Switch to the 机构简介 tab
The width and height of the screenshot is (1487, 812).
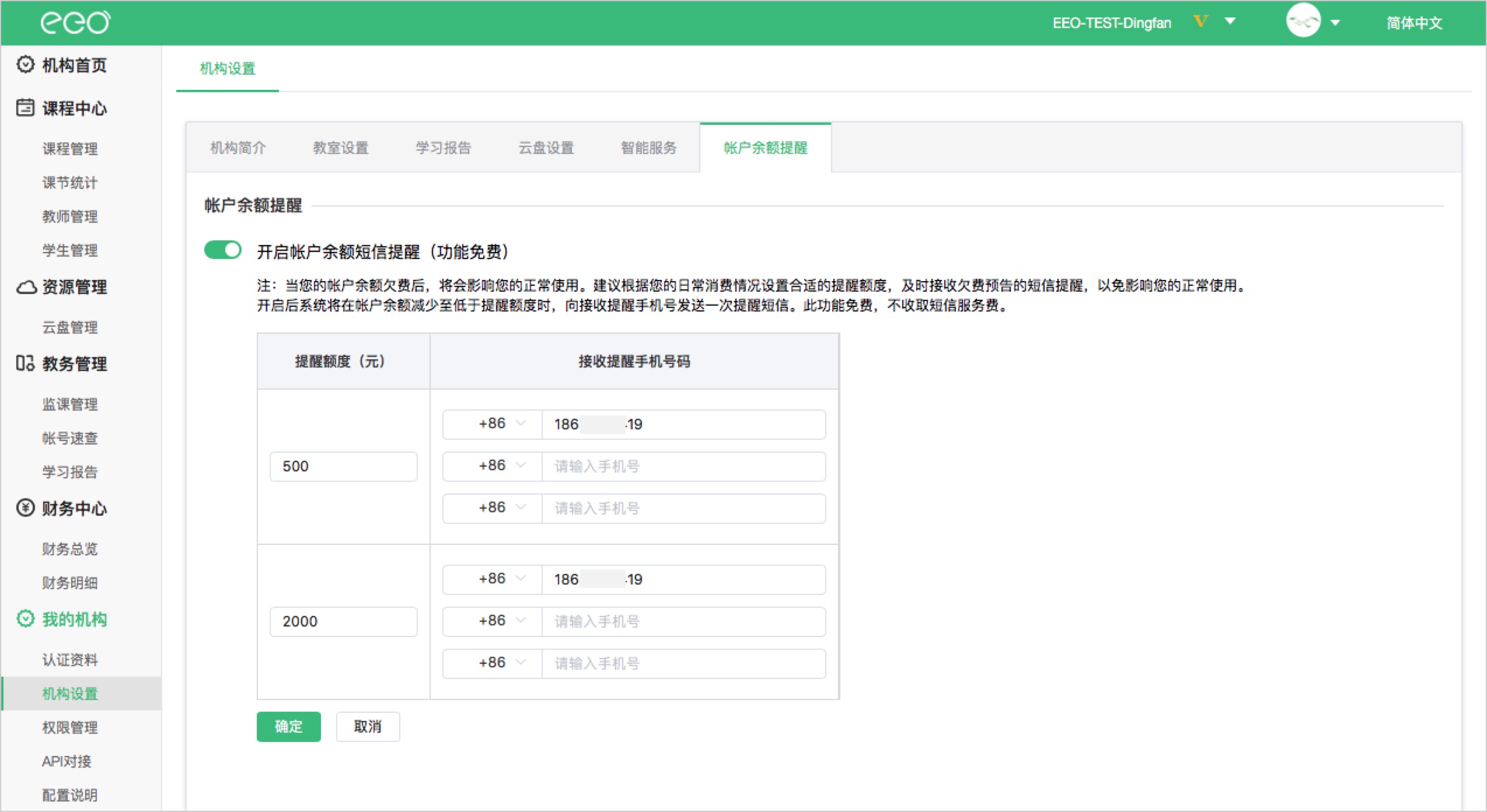pos(238,148)
